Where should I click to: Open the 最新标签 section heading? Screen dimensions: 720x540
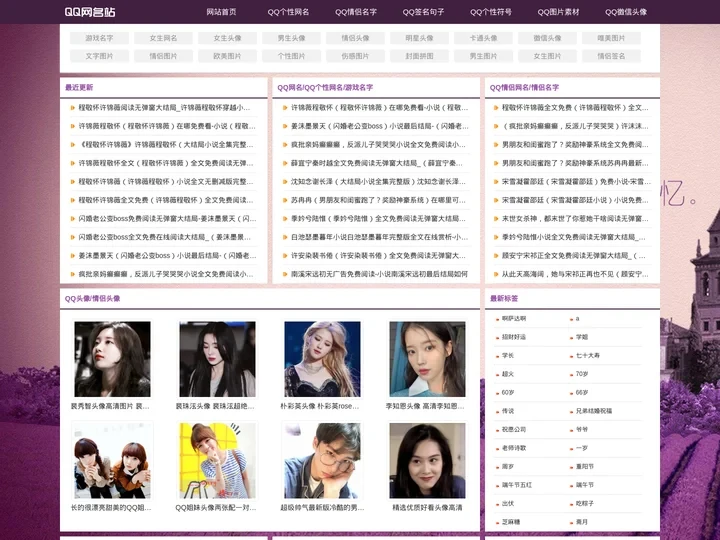click(x=504, y=298)
